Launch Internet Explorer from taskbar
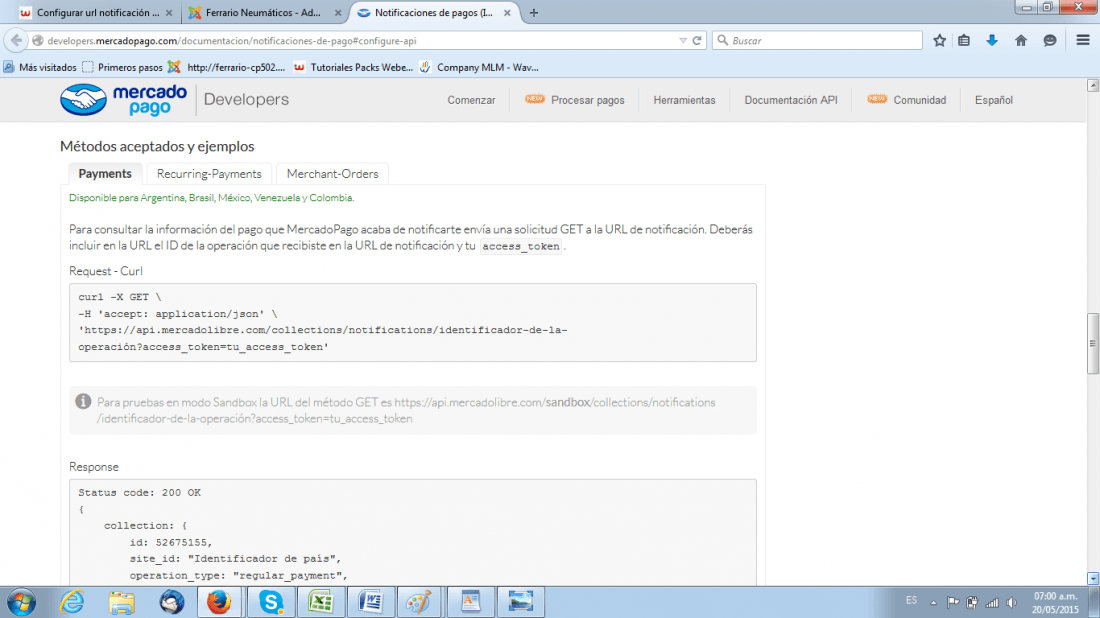The image size is (1100, 618). [72, 602]
